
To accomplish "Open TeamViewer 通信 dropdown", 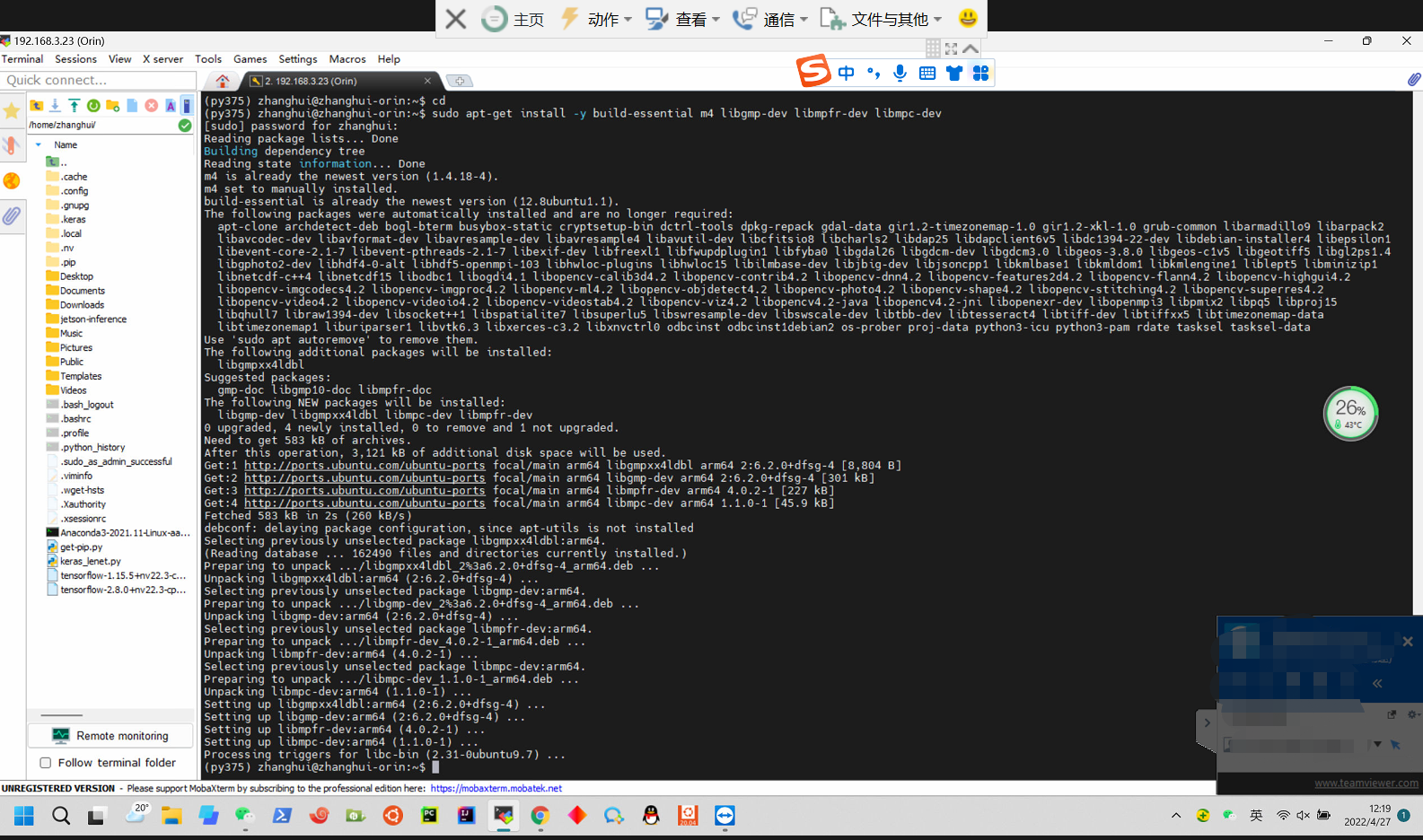I will coord(770,19).
